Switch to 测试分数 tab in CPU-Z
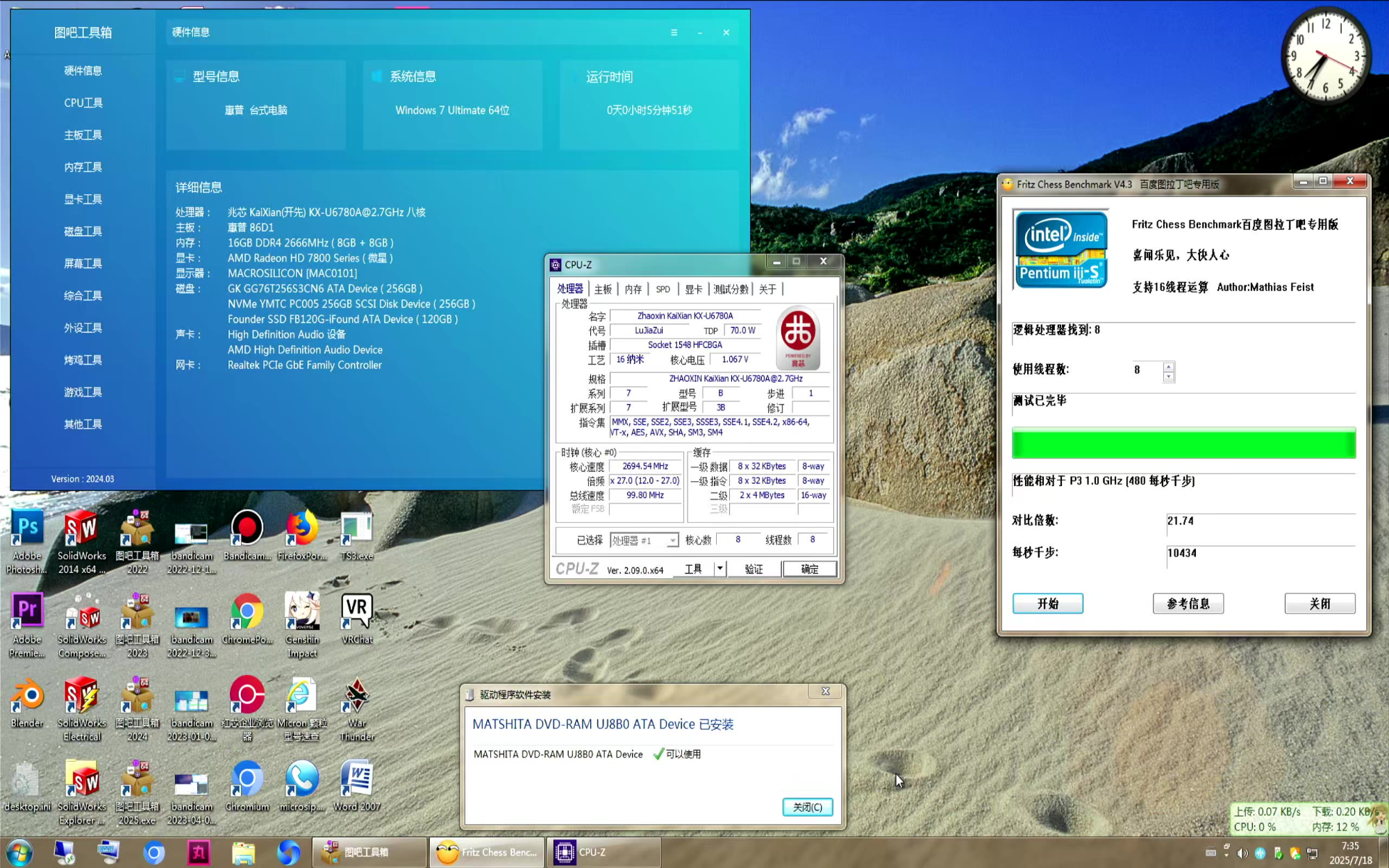This screenshot has height=868, width=1389. 731,289
